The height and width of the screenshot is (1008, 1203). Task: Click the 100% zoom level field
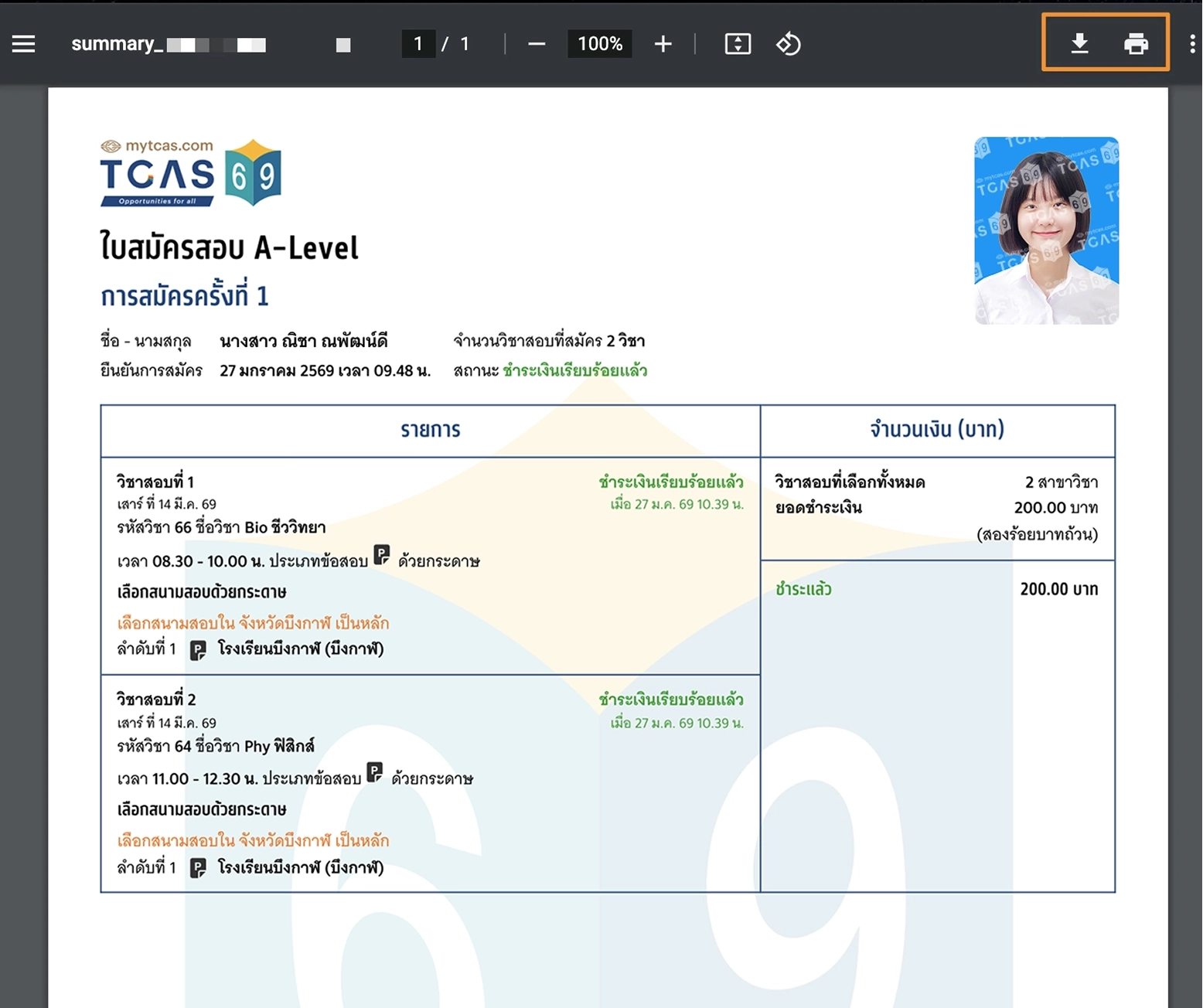click(x=600, y=44)
